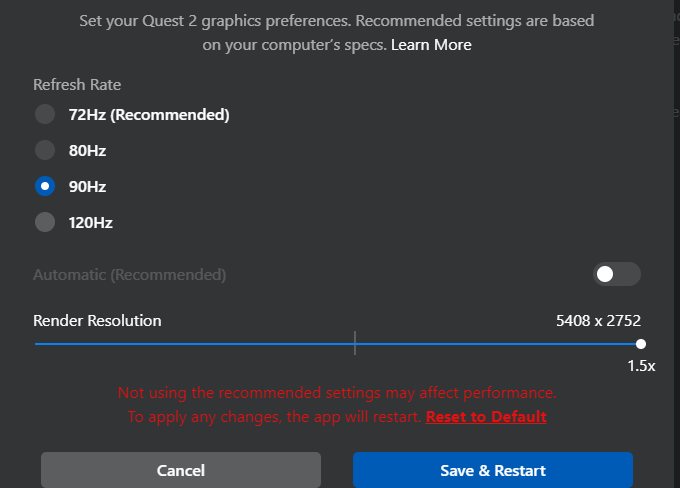
Task: Click the "72Hz (Recommended)" label text
Action: coord(149,114)
